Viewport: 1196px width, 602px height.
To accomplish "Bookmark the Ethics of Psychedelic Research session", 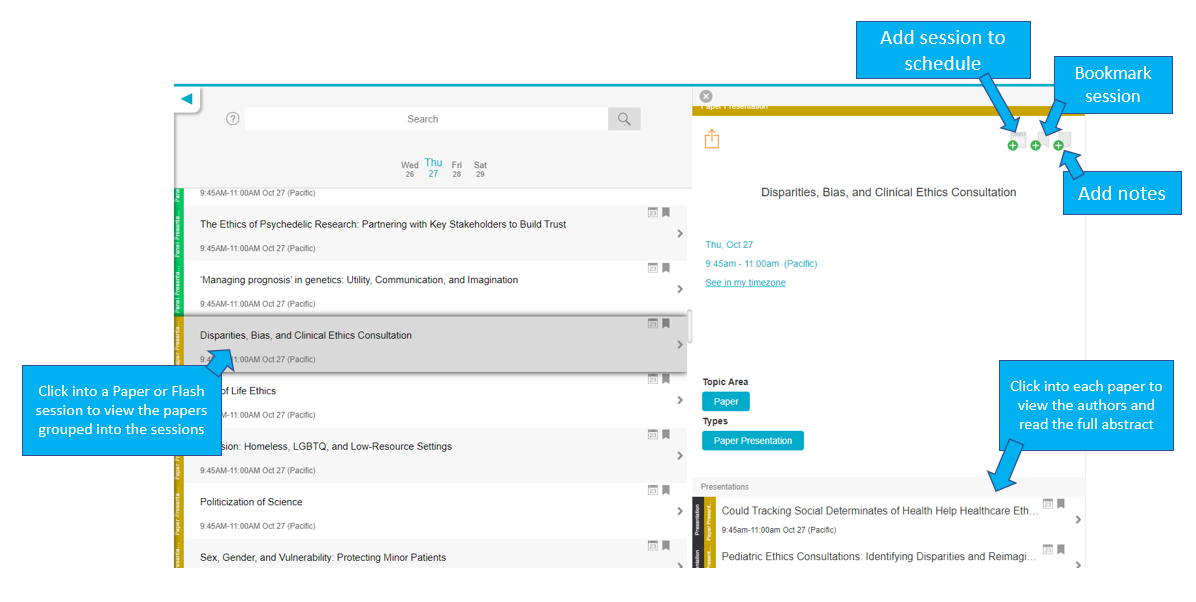I will click(666, 212).
